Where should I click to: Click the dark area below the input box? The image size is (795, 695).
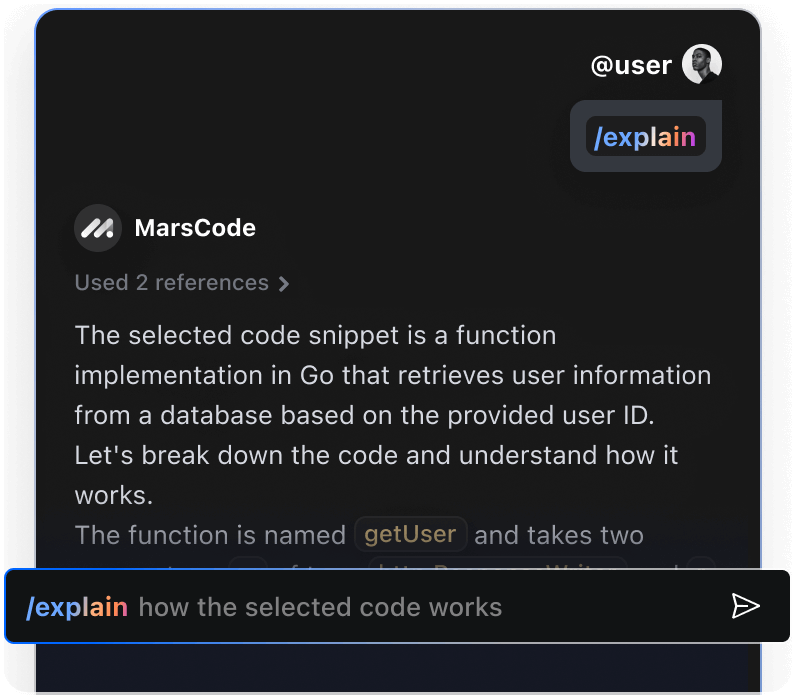pos(398,667)
